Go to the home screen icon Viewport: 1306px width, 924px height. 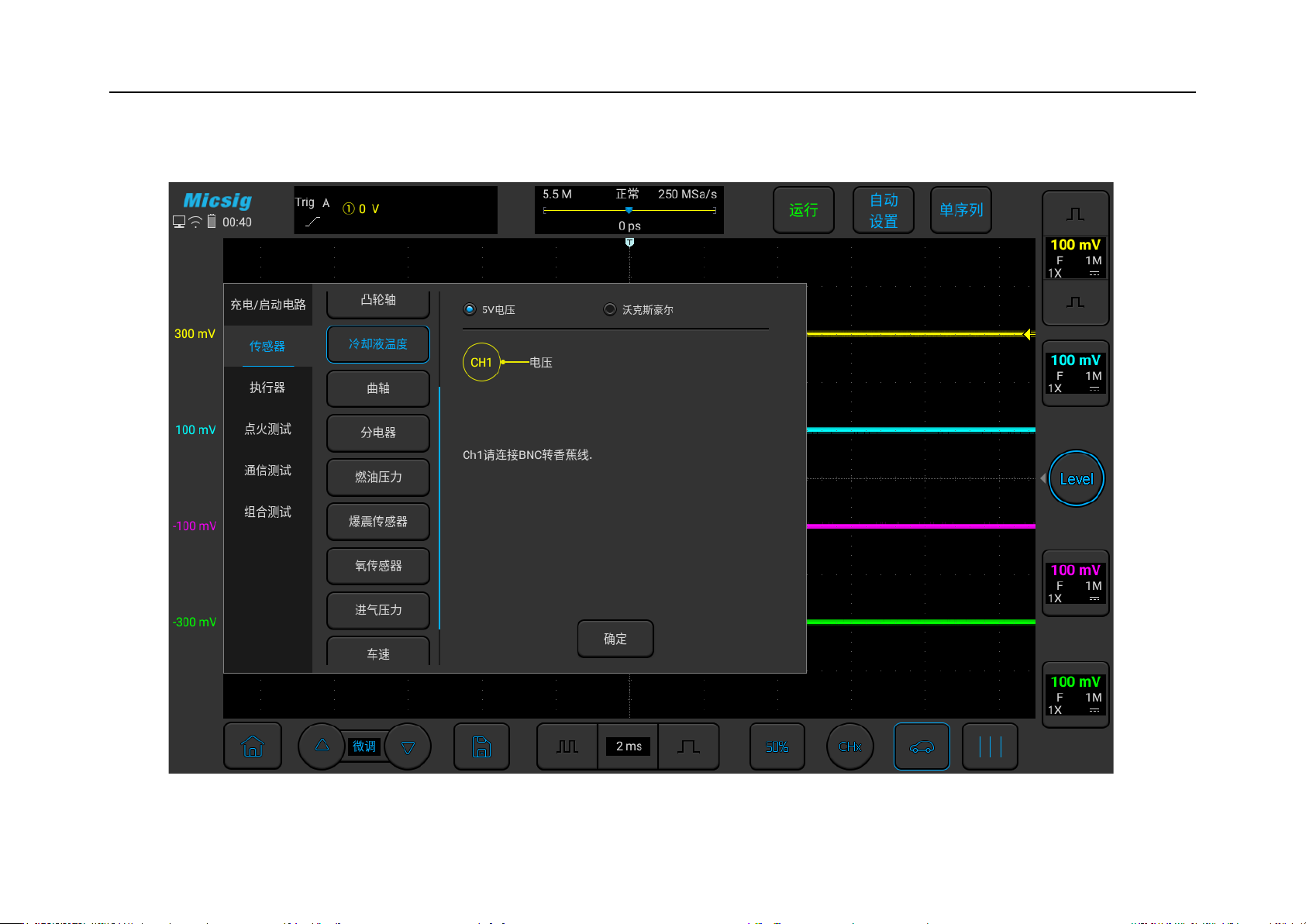(x=253, y=746)
